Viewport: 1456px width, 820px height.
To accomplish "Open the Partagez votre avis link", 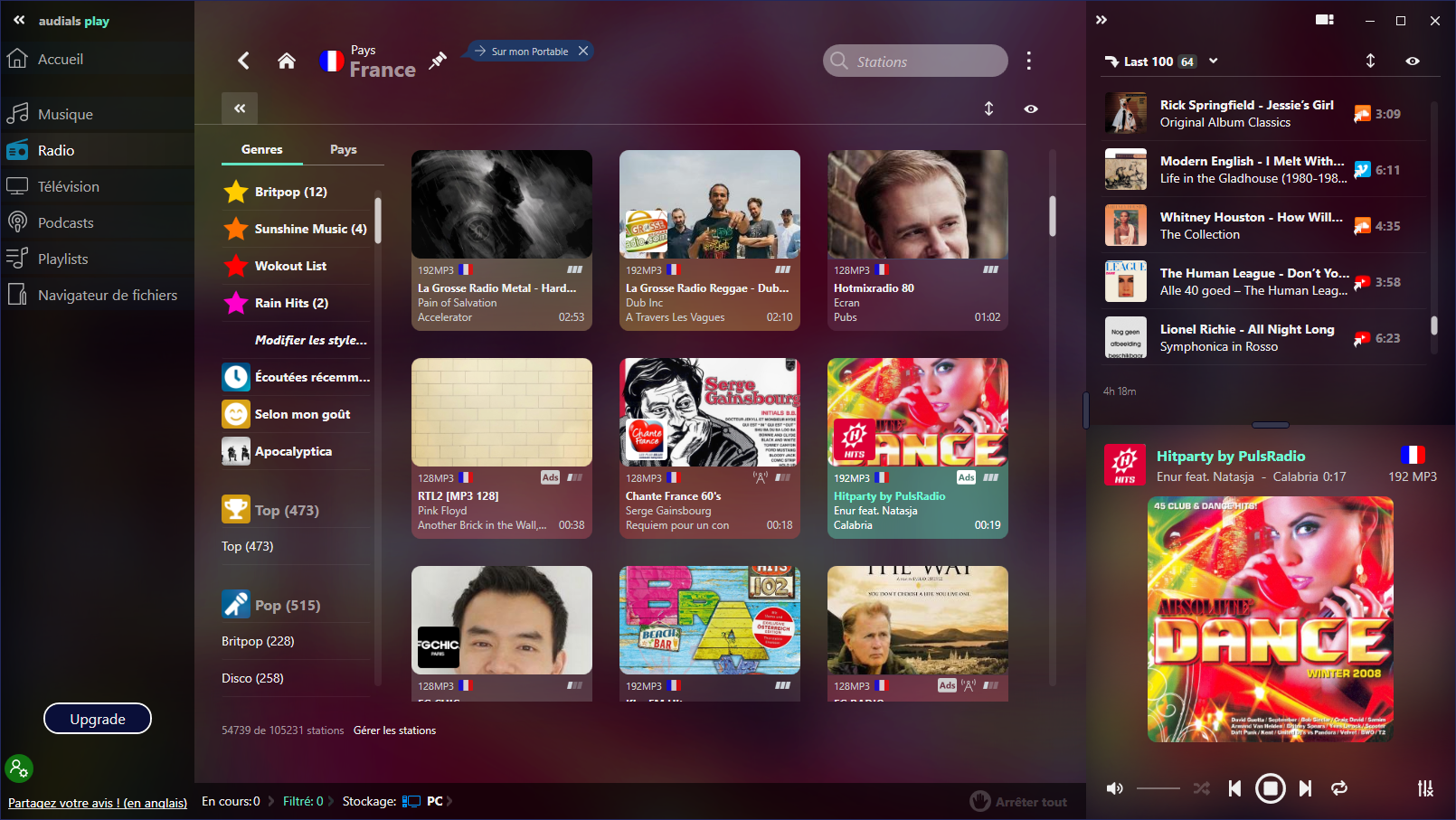I will [98, 803].
